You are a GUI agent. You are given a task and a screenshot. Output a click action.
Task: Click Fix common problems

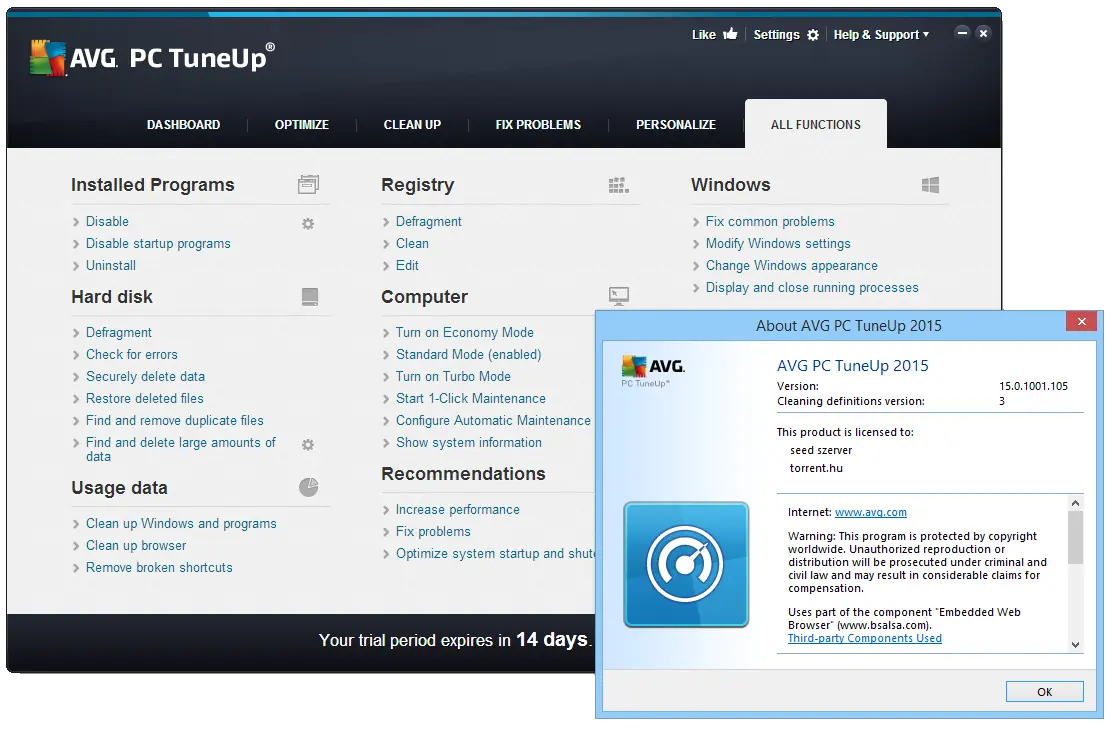pos(770,222)
